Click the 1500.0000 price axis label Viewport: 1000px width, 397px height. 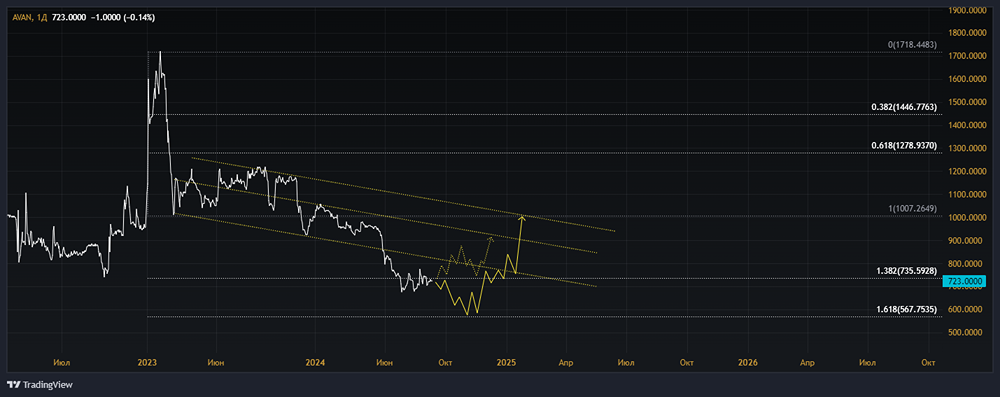click(968, 102)
